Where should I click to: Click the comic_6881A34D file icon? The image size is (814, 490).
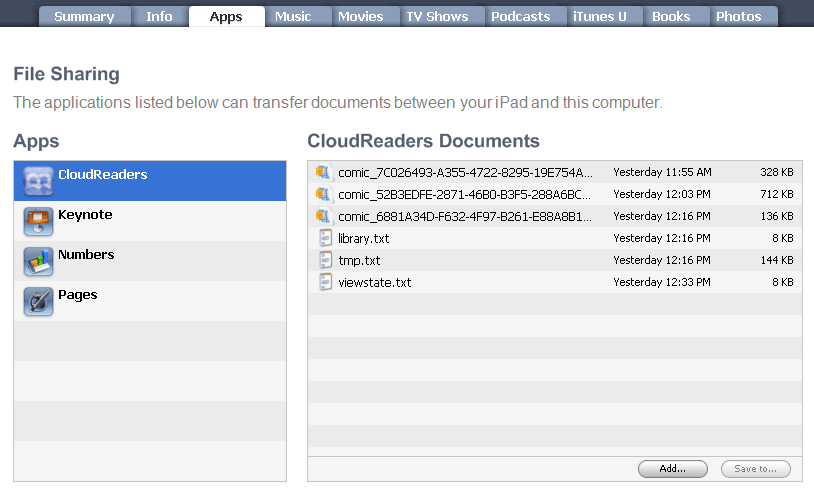pyautogui.click(x=323, y=216)
